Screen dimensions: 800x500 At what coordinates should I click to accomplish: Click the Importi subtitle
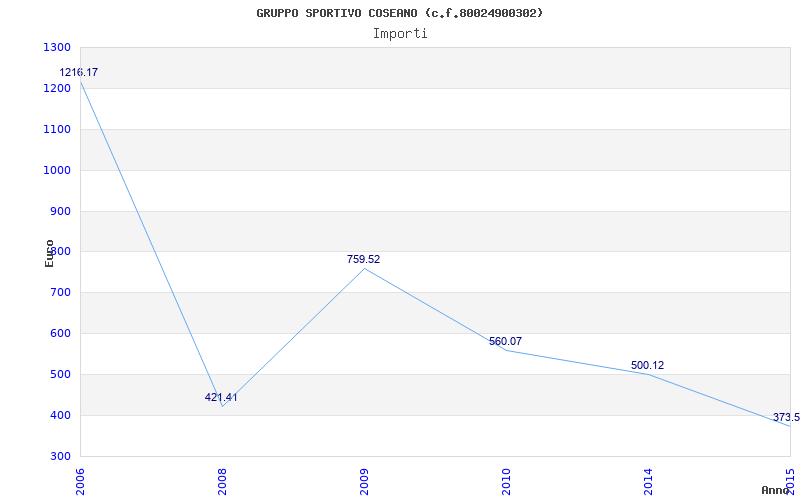pyautogui.click(x=400, y=34)
